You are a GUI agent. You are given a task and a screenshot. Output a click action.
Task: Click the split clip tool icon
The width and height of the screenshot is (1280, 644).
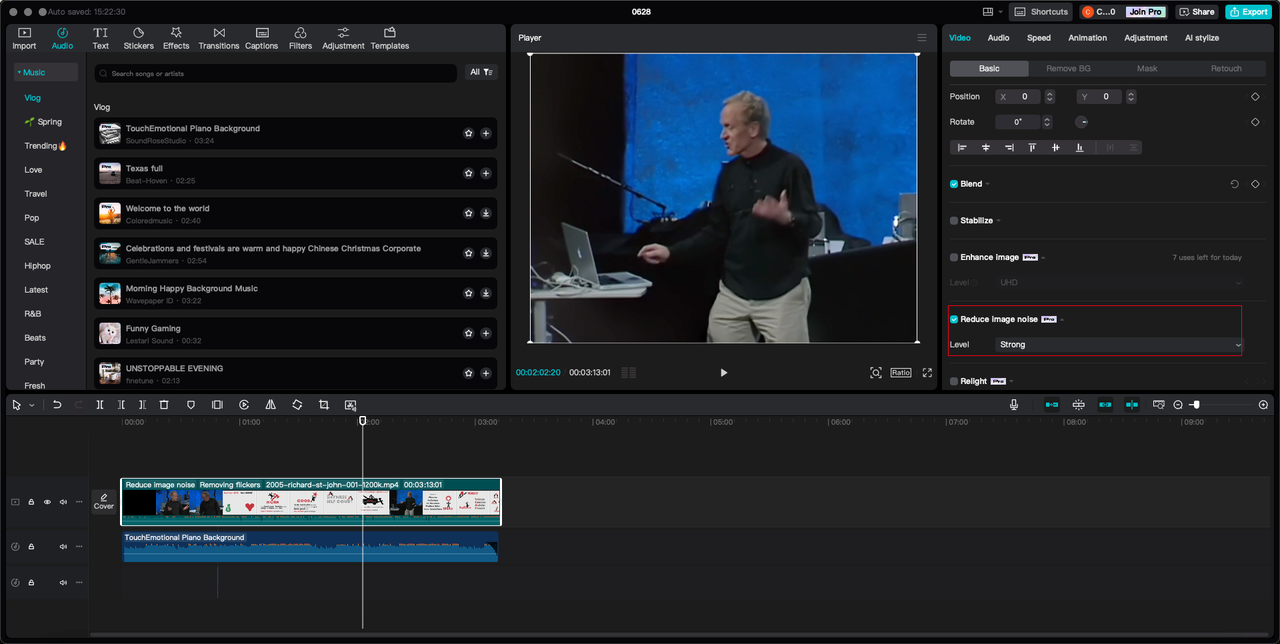tap(100, 405)
